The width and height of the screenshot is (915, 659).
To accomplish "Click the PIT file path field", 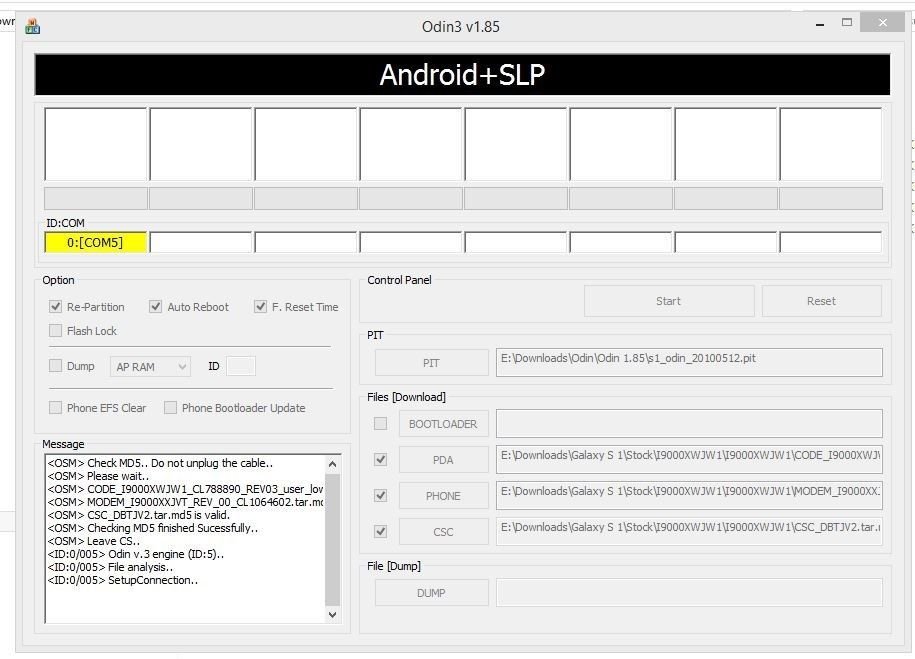I will point(689,362).
